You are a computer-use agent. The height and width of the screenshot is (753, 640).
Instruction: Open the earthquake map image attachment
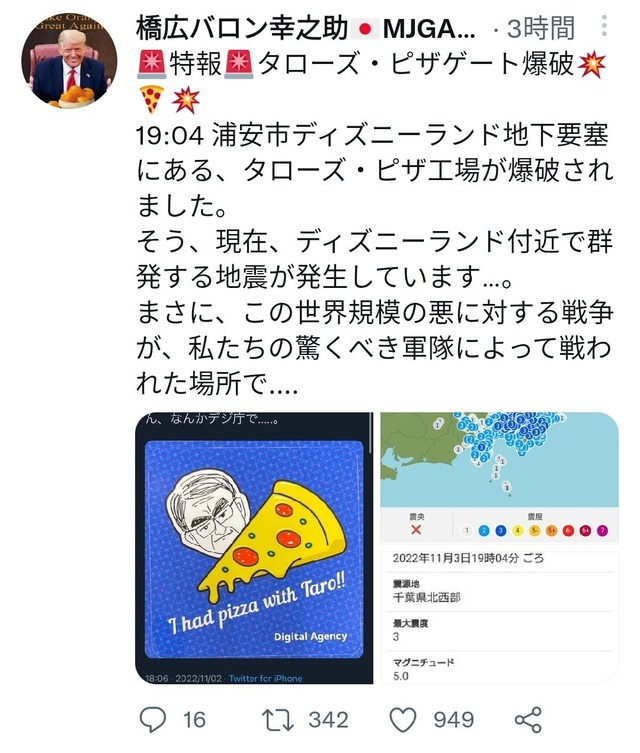[x=499, y=547]
